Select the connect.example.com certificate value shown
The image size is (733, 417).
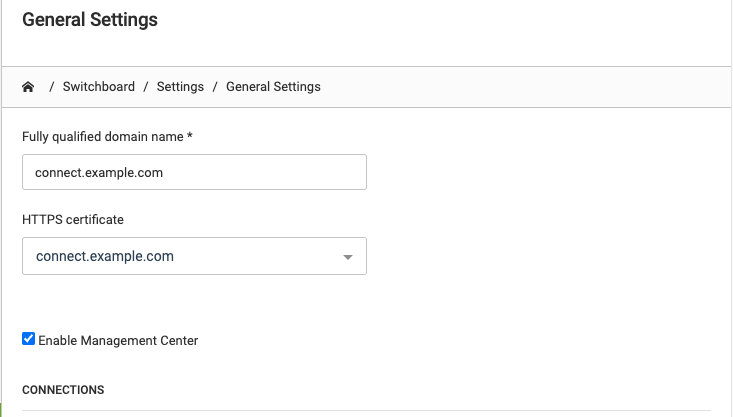point(105,256)
